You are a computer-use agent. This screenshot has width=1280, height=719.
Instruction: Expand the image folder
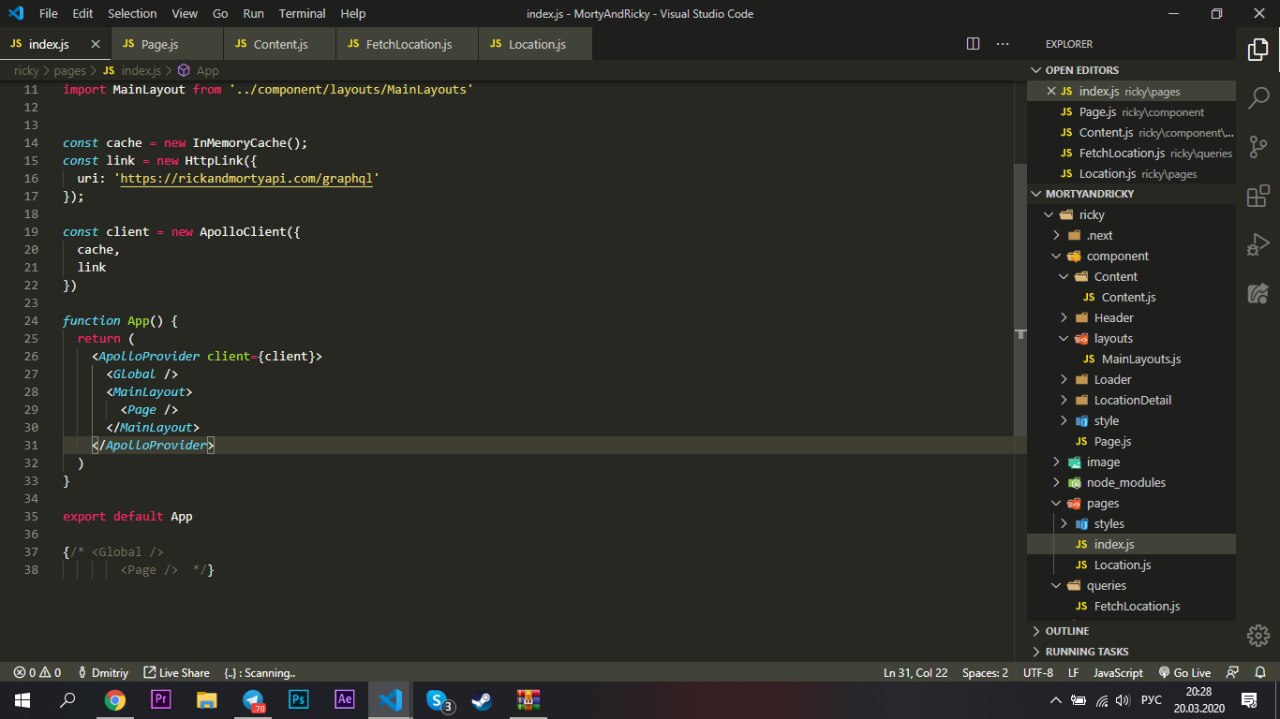click(x=1131, y=462)
